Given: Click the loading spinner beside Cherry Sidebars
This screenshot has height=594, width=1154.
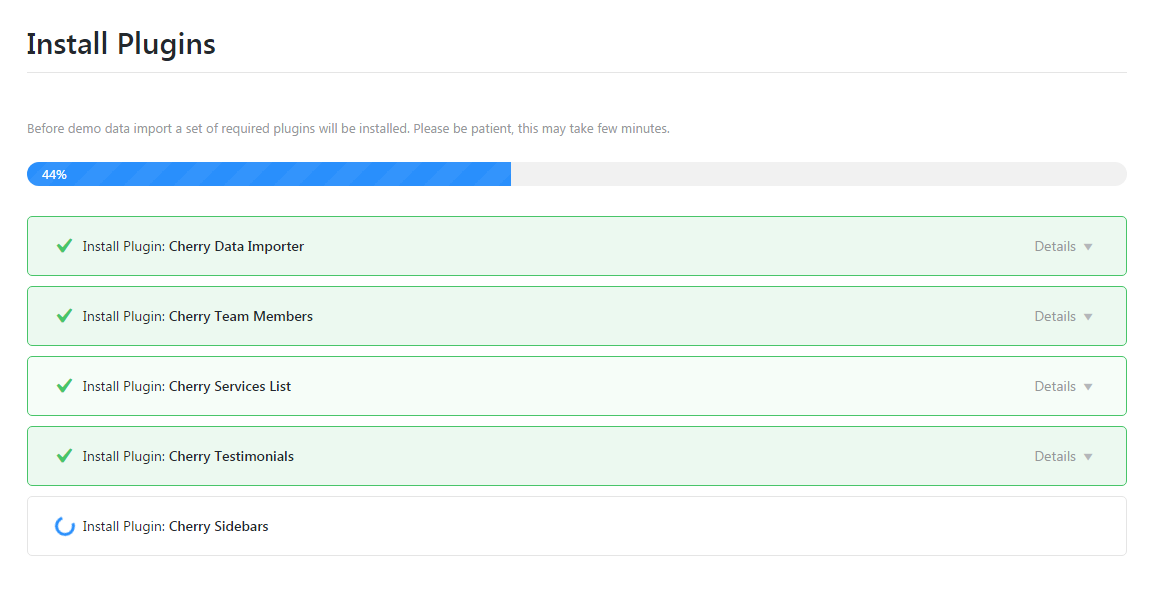Looking at the screenshot, I should click(x=64, y=525).
